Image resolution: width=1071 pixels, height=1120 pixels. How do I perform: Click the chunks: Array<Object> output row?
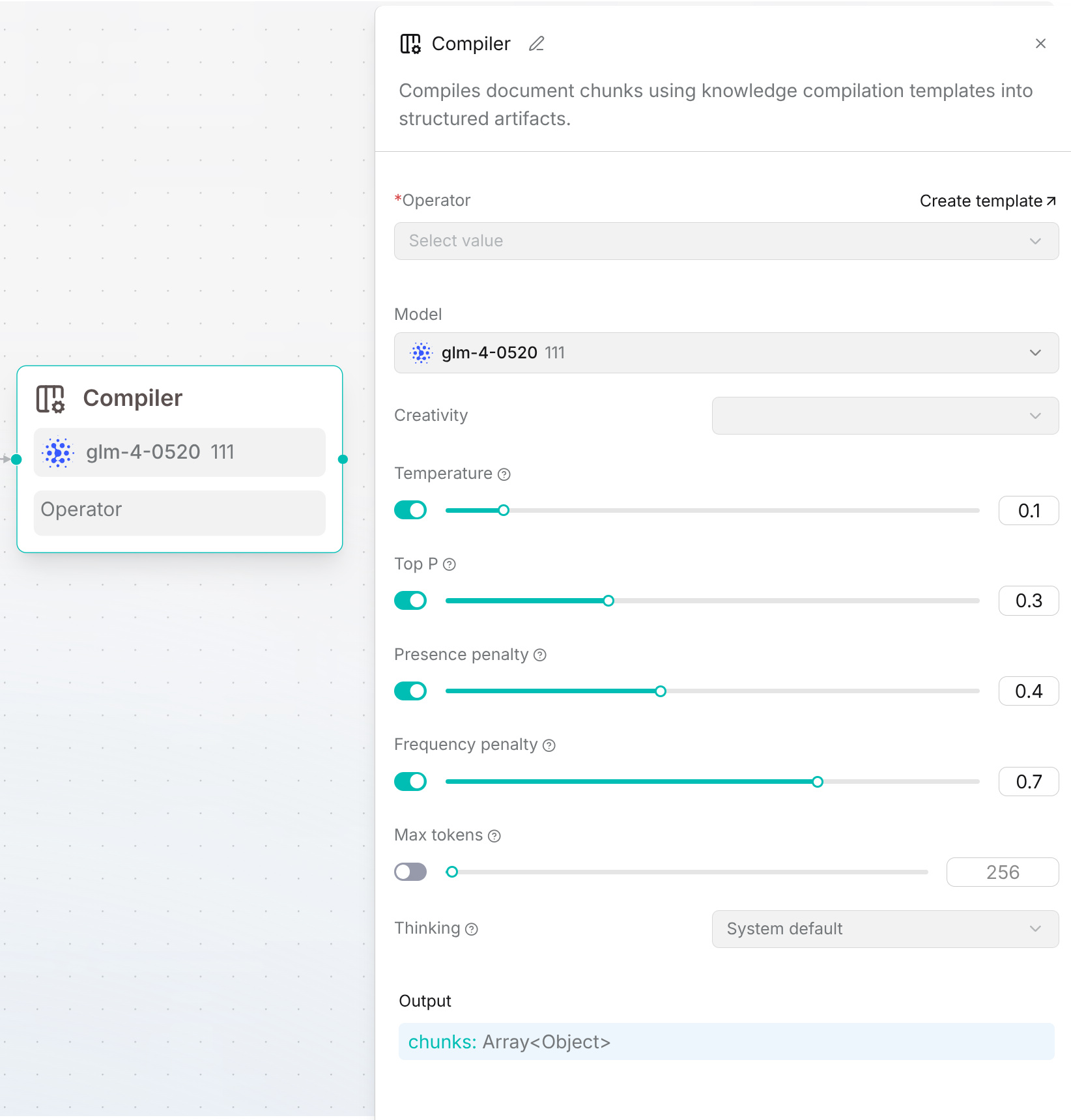[x=726, y=1042]
